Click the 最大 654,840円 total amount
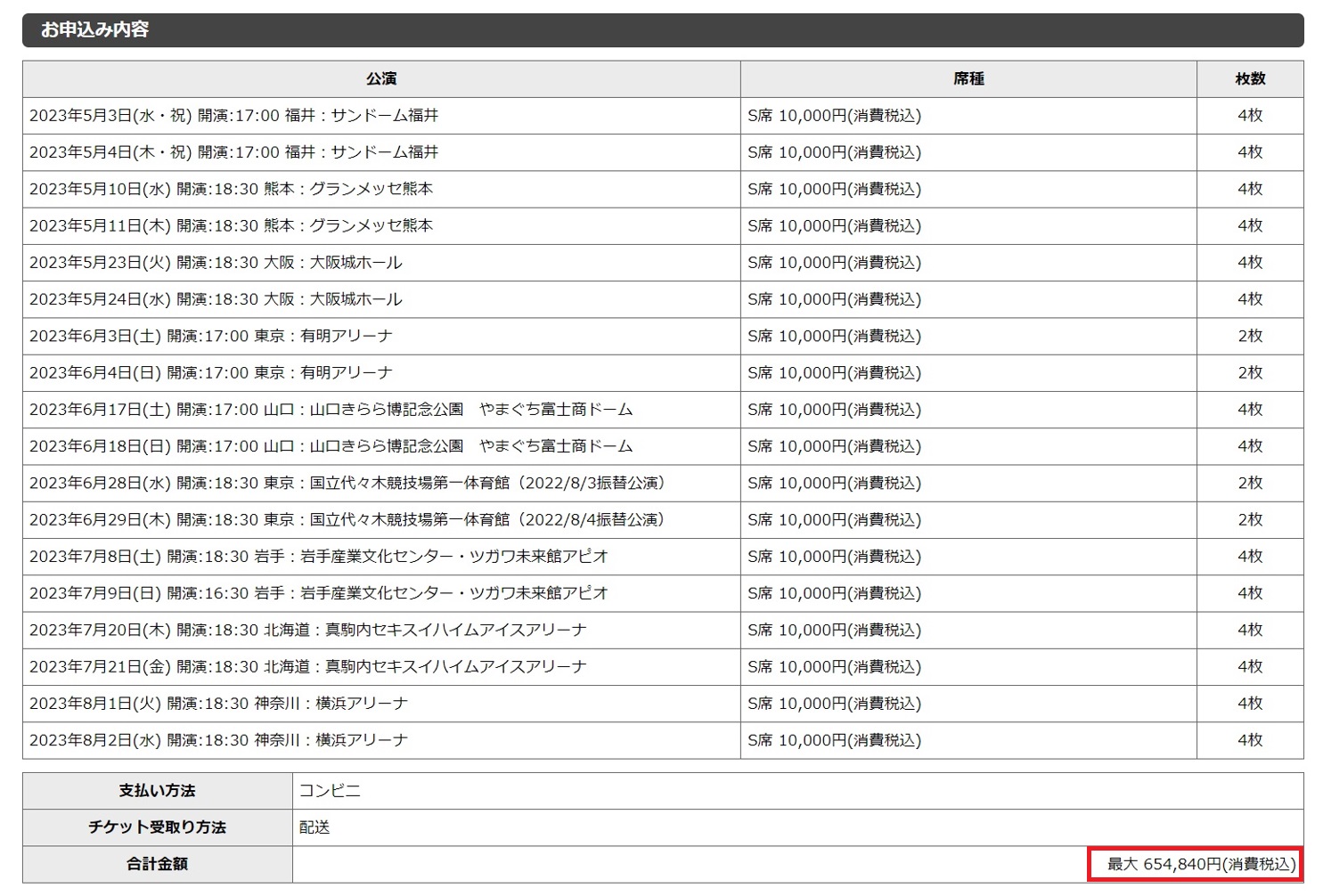The width and height of the screenshot is (1323, 896). click(1202, 864)
